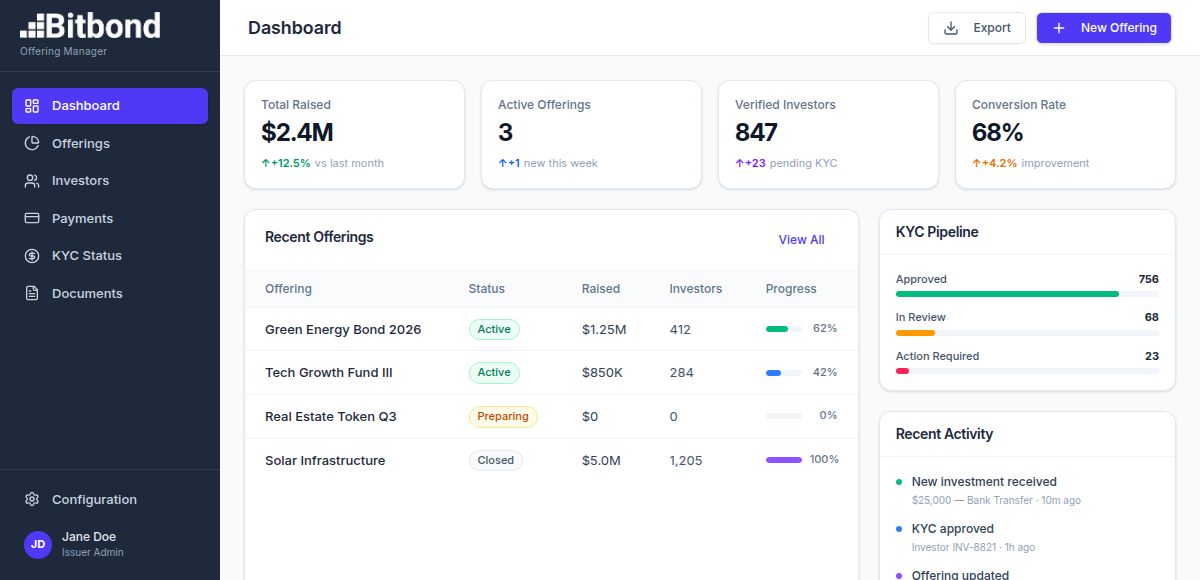Click the Dashboard grid icon in sidebar
1200x580 pixels.
pyautogui.click(x=32, y=106)
